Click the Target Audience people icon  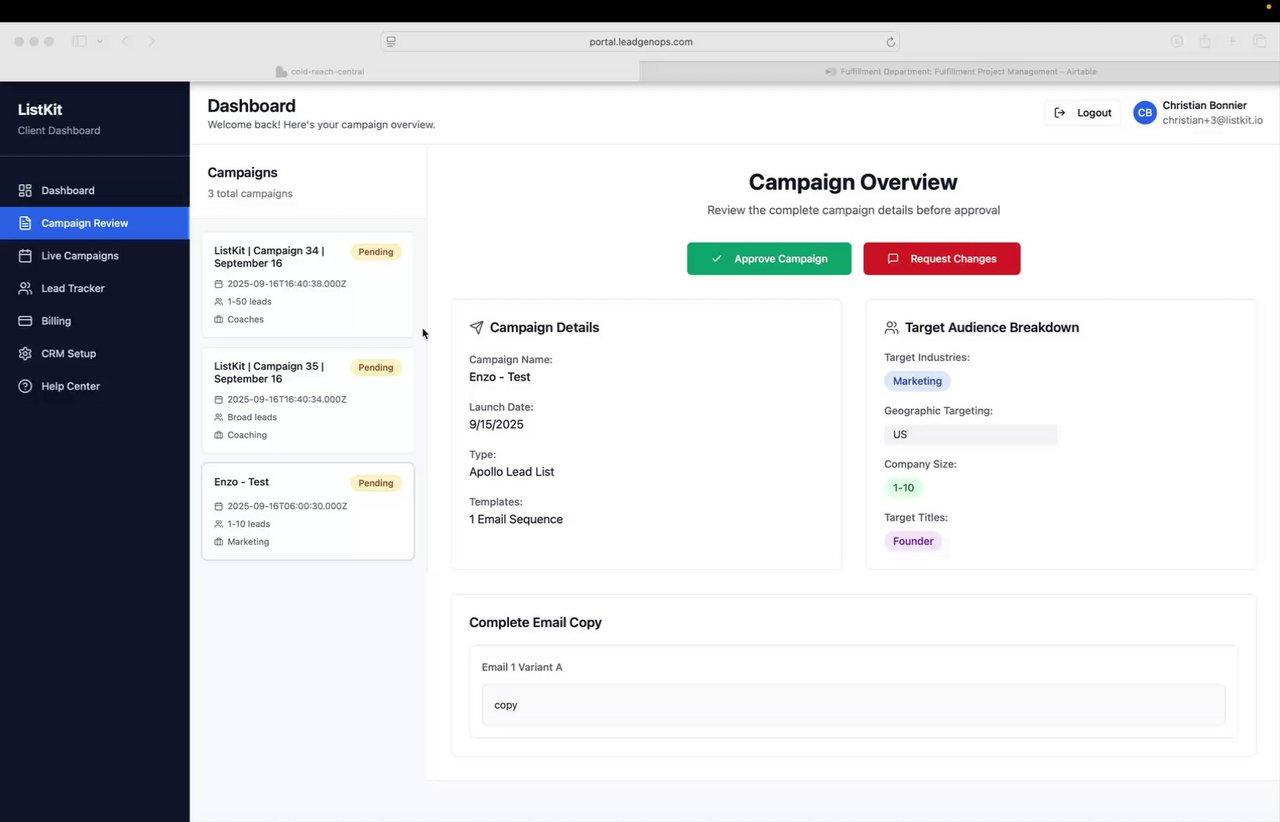click(891, 327)
